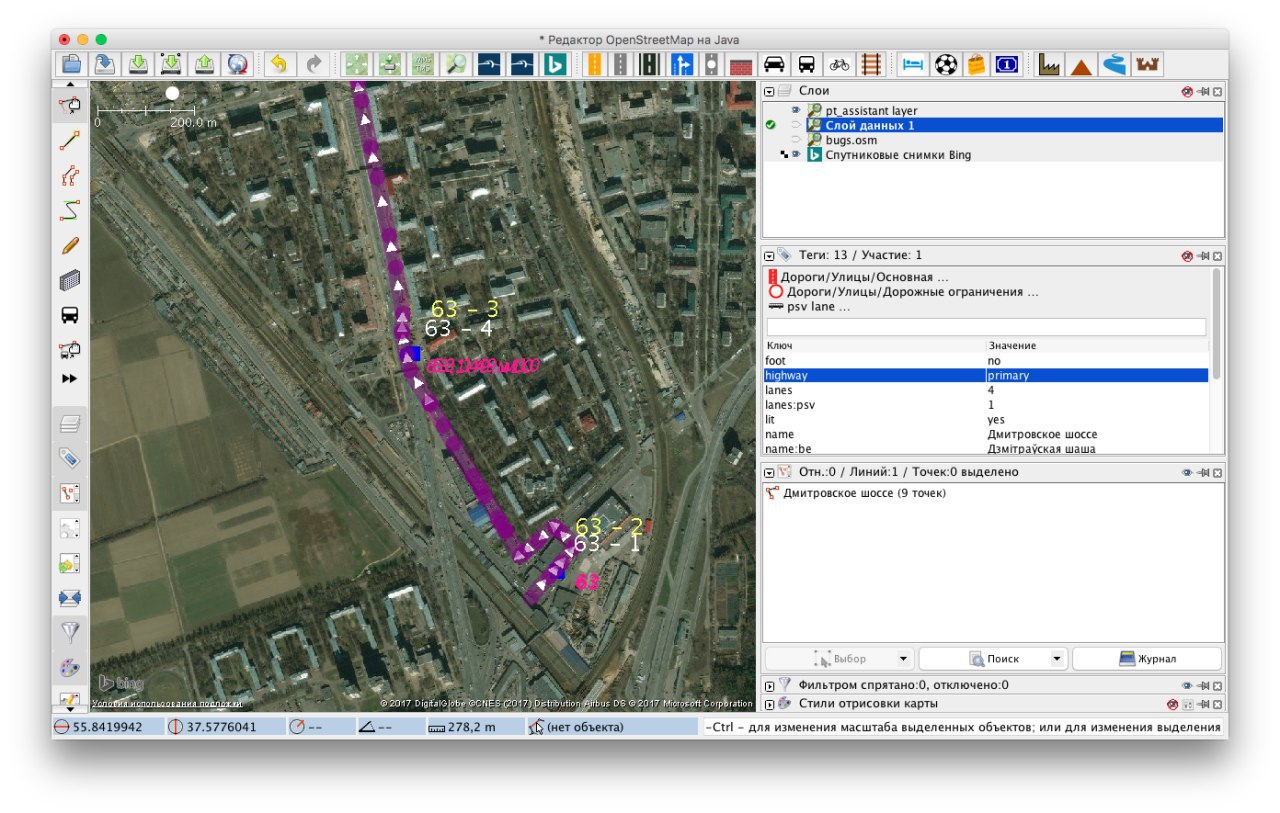Select the building drawing tool in left toolbar
This screenshot has width=1280, height=813.
70,281
